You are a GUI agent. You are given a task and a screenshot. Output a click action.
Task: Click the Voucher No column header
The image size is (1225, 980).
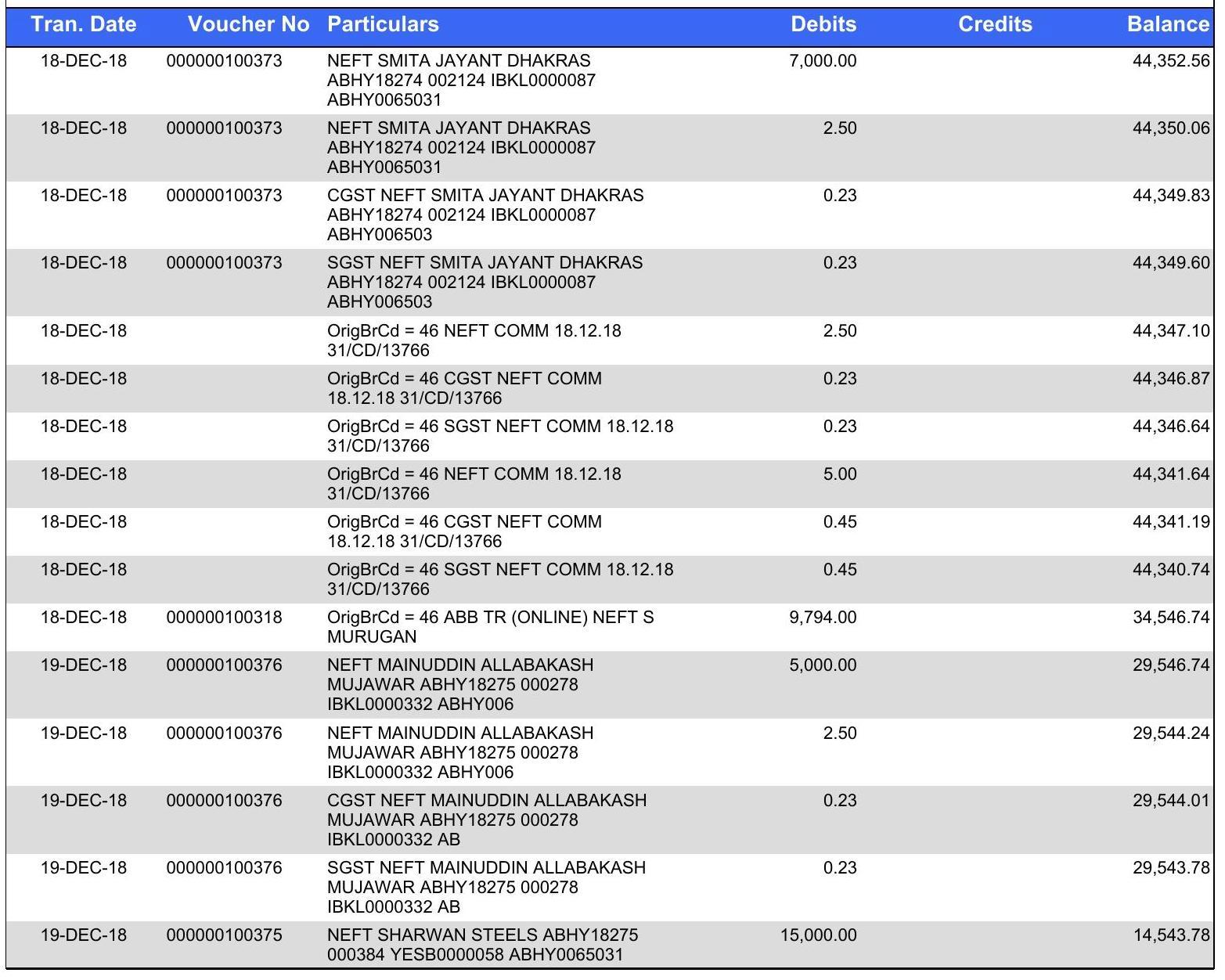(x=249, y=25)
